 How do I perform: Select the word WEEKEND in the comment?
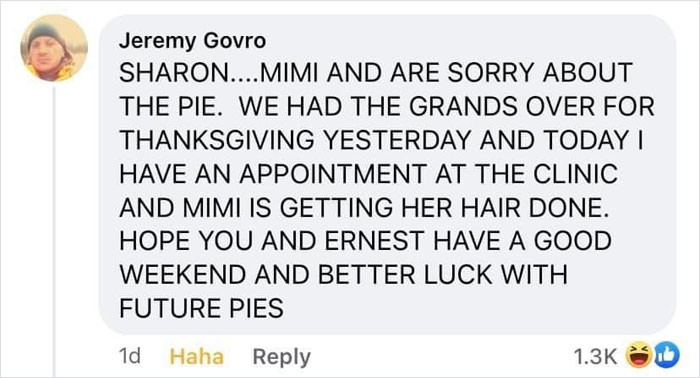tap(183, 274)
